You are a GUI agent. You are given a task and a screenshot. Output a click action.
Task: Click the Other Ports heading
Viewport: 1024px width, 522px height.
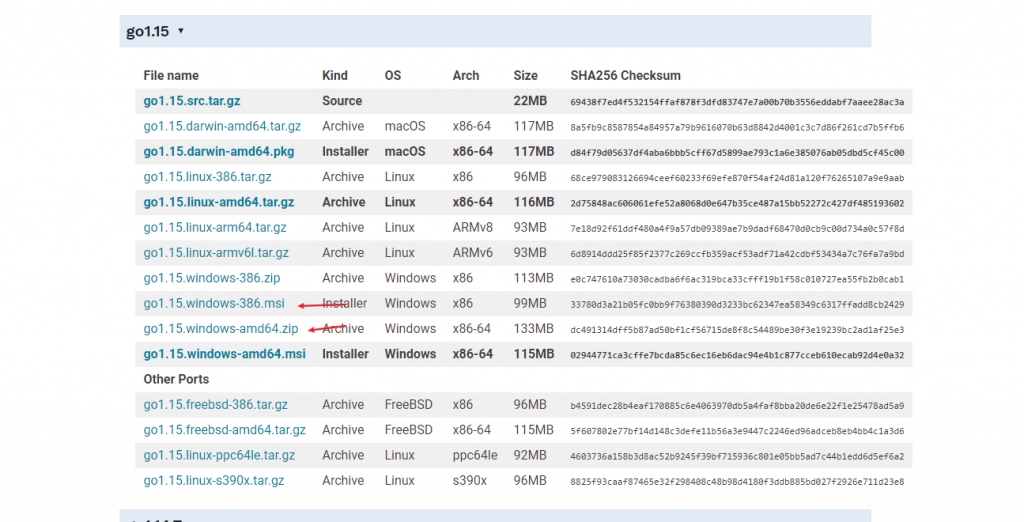[176, 380]
